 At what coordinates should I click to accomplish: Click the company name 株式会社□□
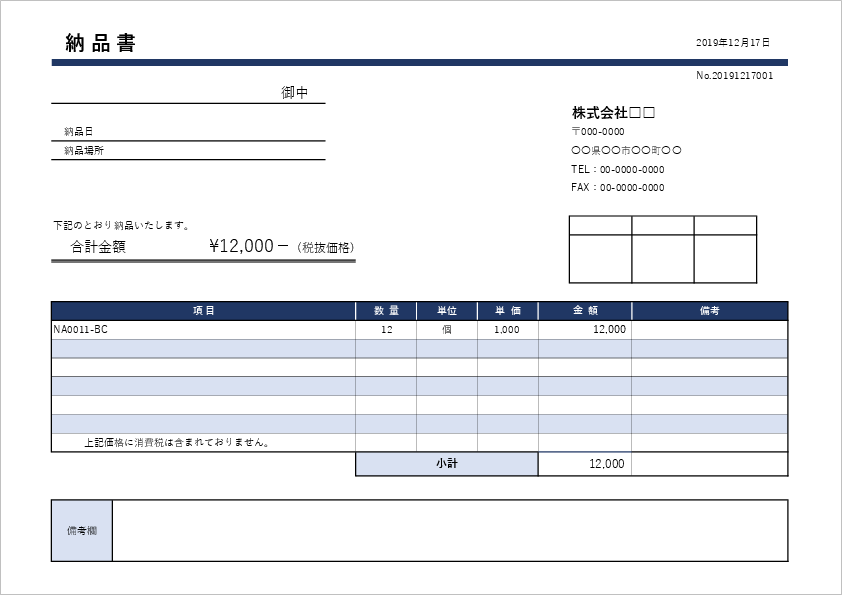[x=613, y=112]
